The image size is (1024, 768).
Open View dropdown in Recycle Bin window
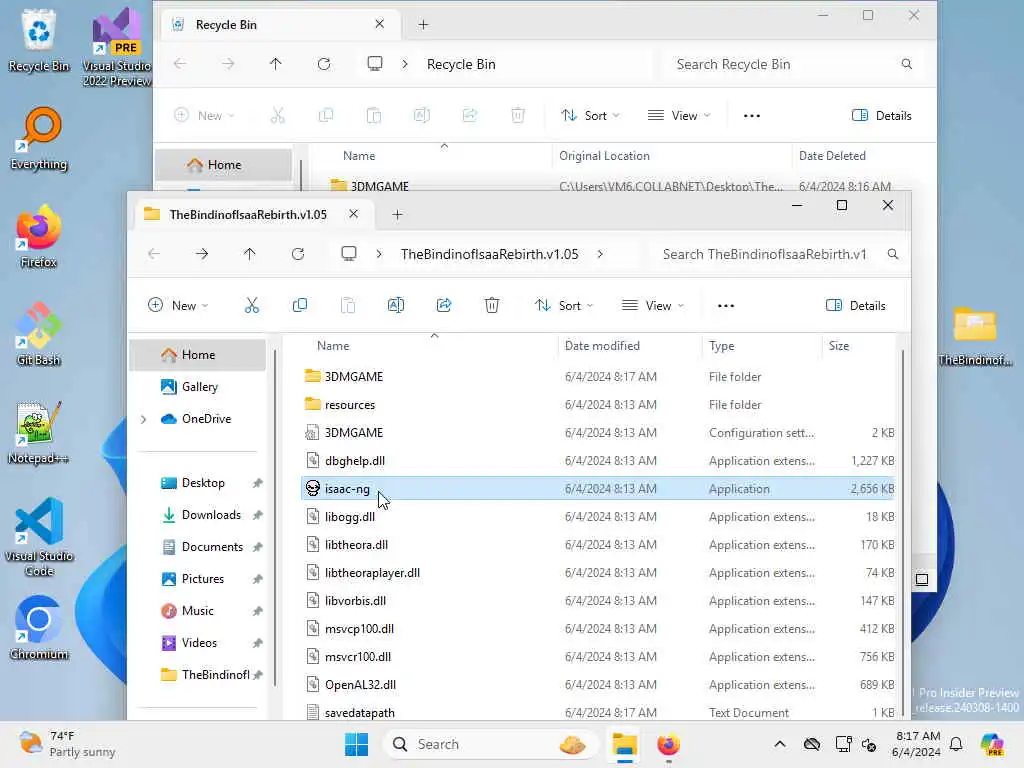(x=679, y=116)
